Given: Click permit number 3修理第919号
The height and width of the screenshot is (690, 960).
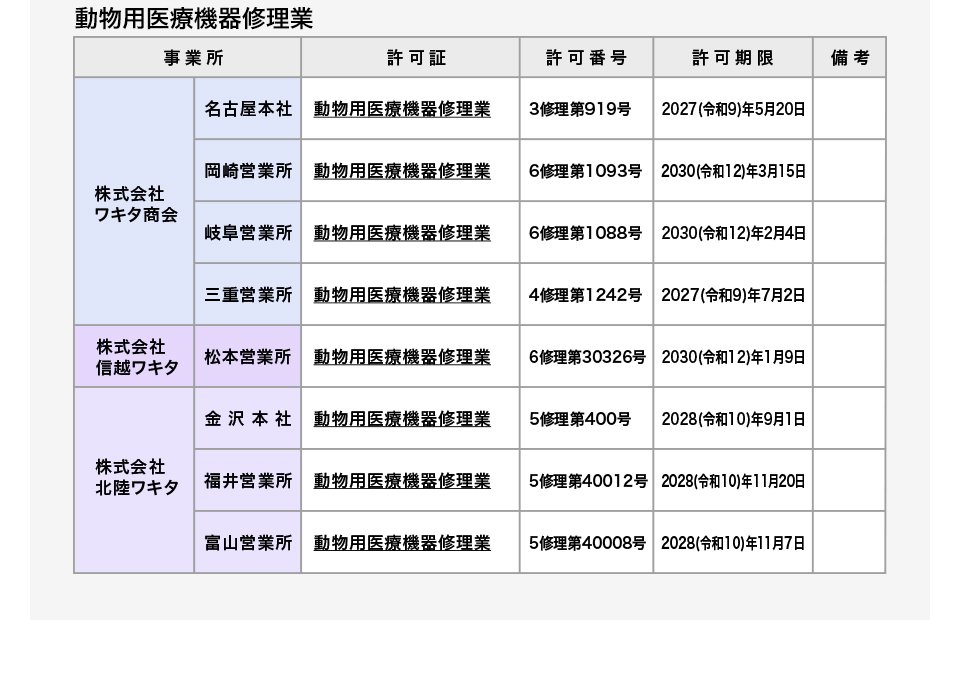Looking at the screenshot, I should (580, 109).
